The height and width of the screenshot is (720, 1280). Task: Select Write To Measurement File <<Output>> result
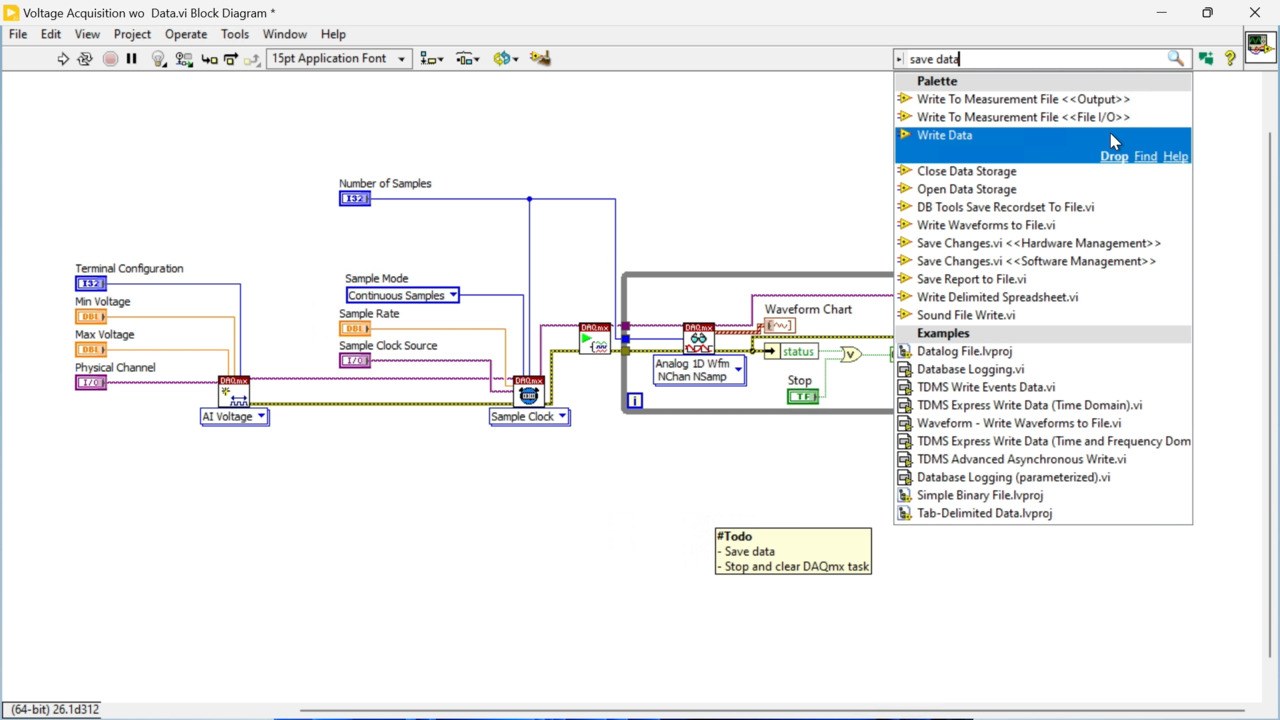1043,99
